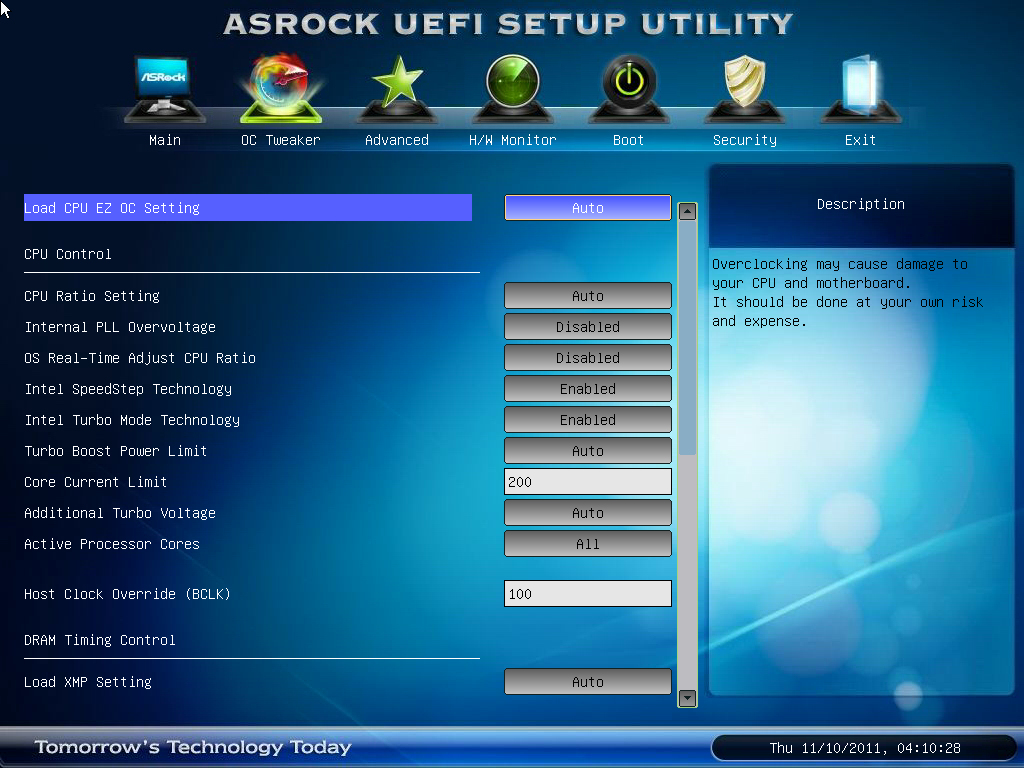Open the Main section monitor icon
This screenshot has height=768, width=1024.
[165, 89]
